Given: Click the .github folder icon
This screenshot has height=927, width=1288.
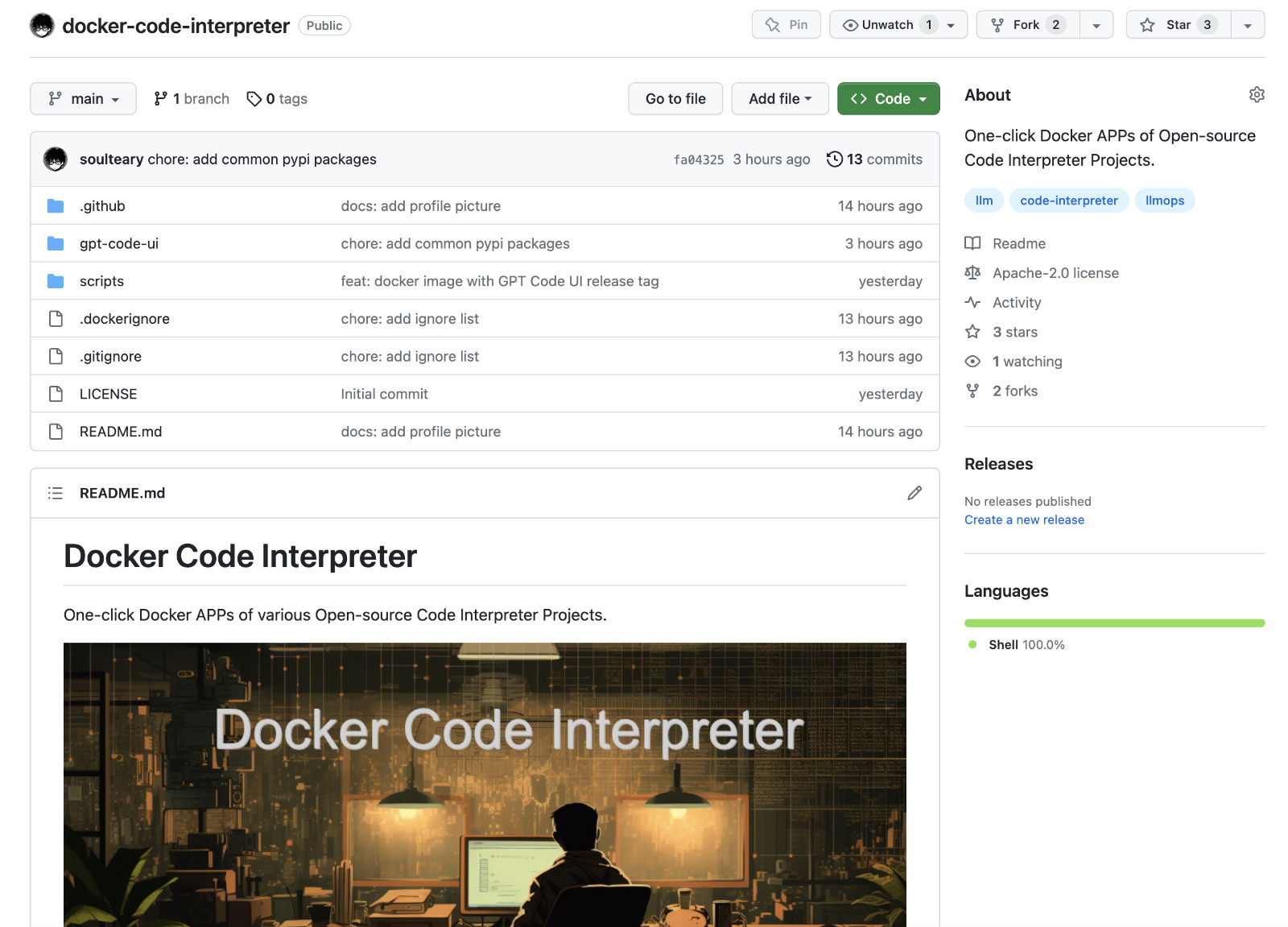Looking at the screenshot, I should 56,206.
